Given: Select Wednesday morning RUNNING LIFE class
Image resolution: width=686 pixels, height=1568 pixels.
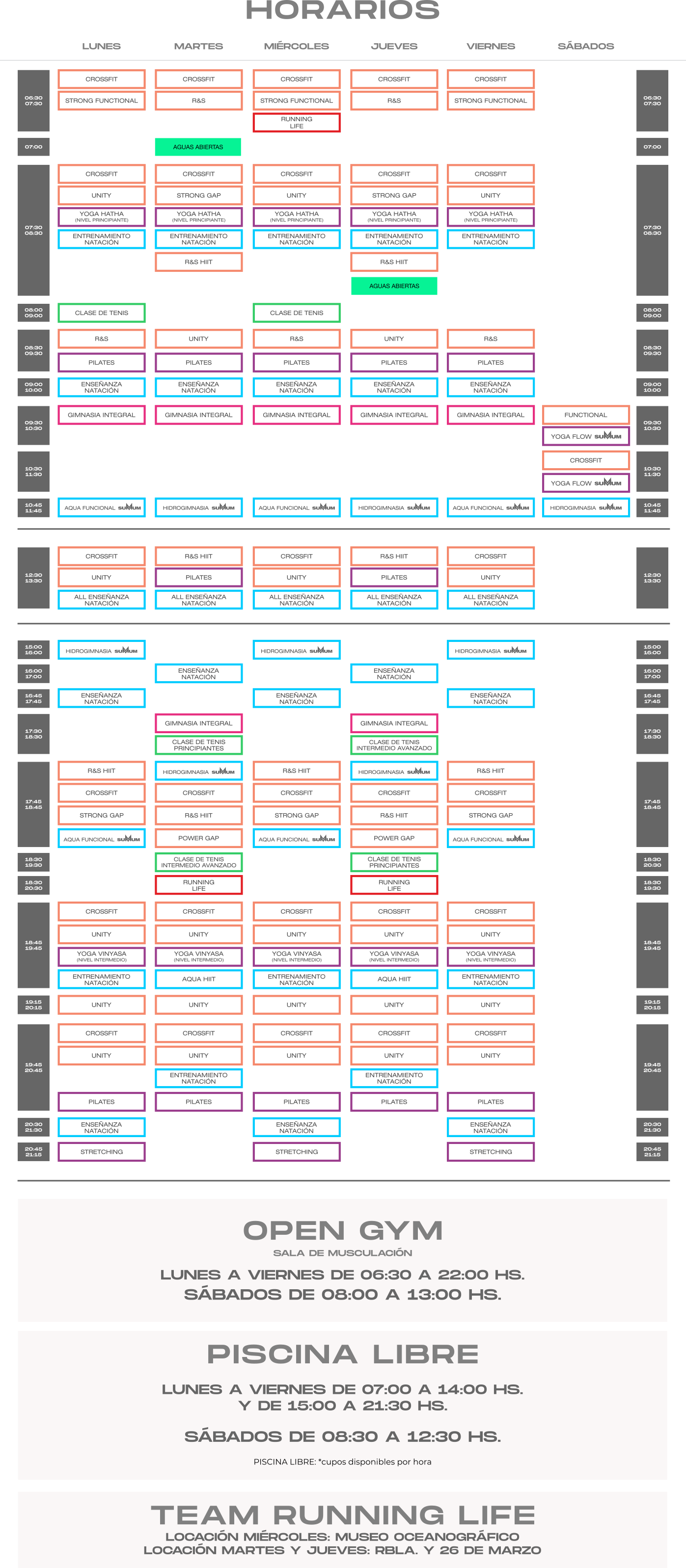Looking at the screenshot, I should pos(296,122).
